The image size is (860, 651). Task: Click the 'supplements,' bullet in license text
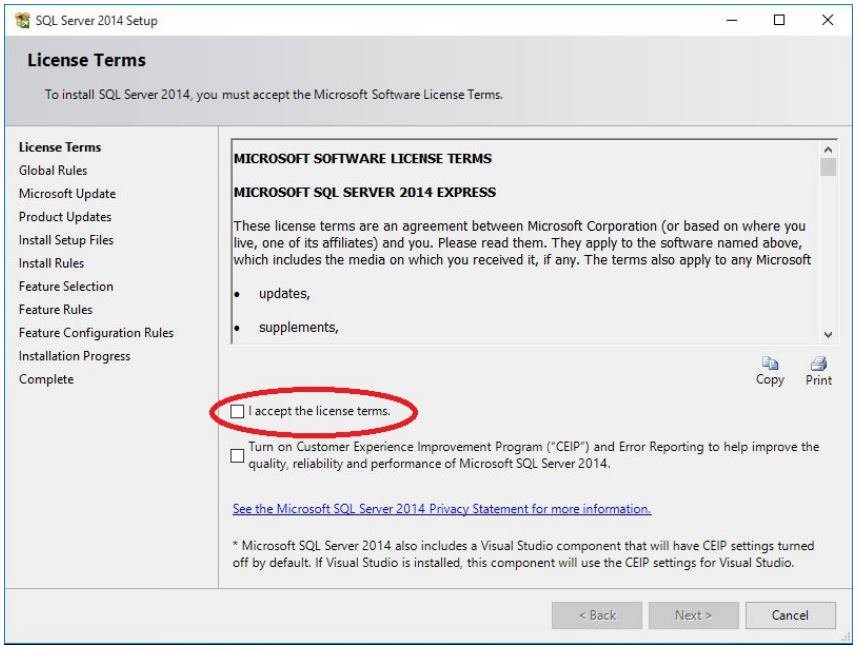pyautogui.click(x=298, y=327)
